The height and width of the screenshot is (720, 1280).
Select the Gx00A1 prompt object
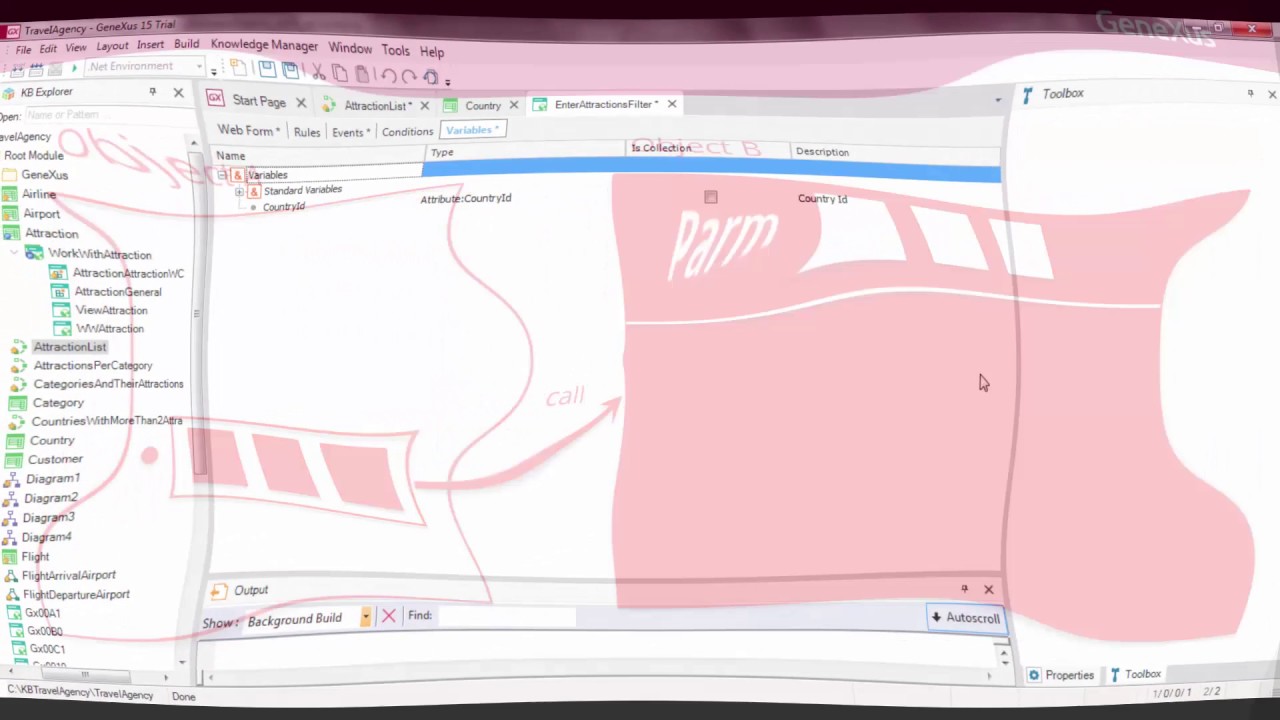tap(42, 613)
